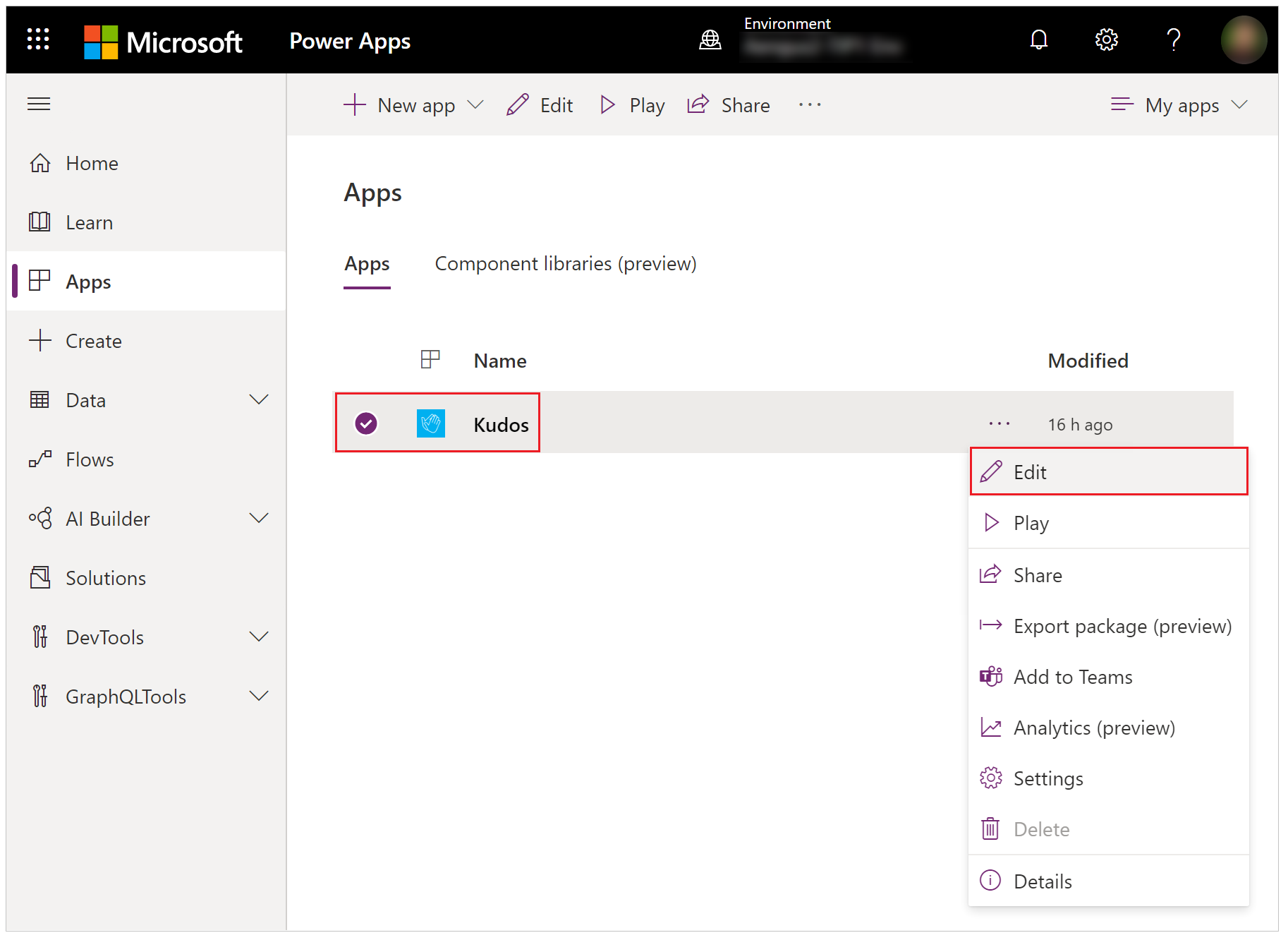Choose Details from the context menu
This screenshot has height=940, width=1288.
[x=1109, y=881]
